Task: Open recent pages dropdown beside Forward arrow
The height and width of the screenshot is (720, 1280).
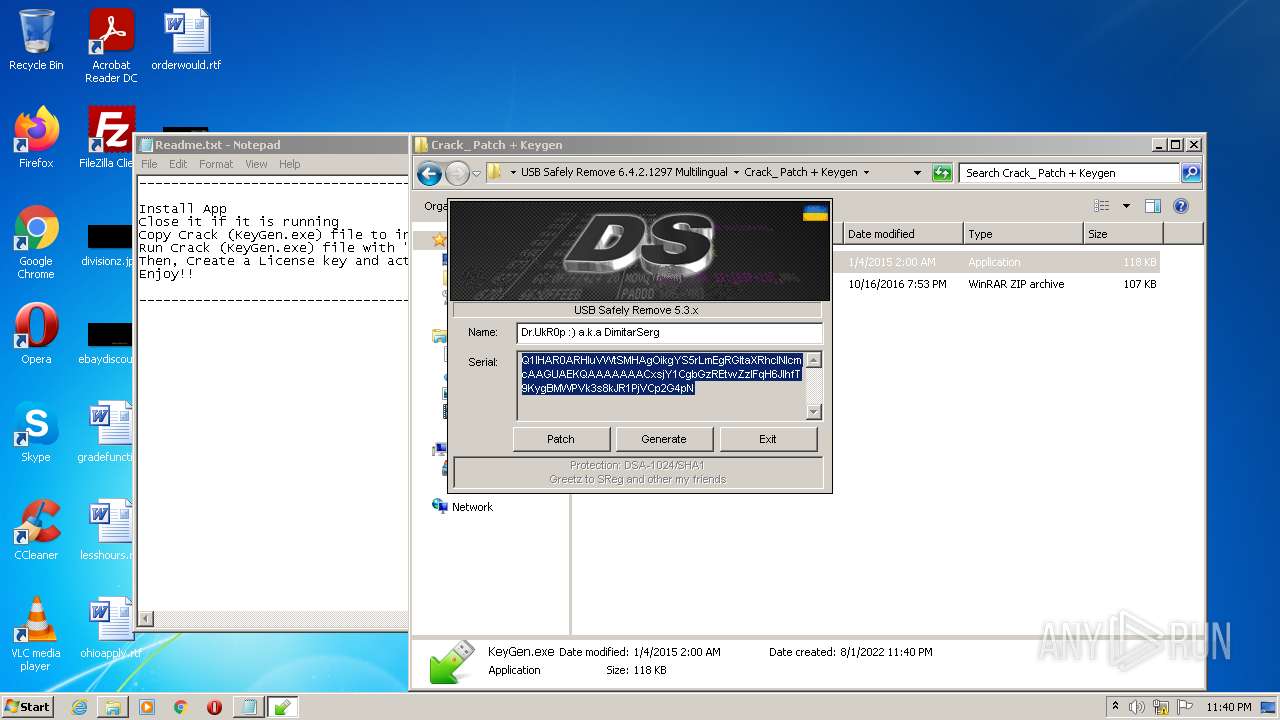Action: [477, 173]
